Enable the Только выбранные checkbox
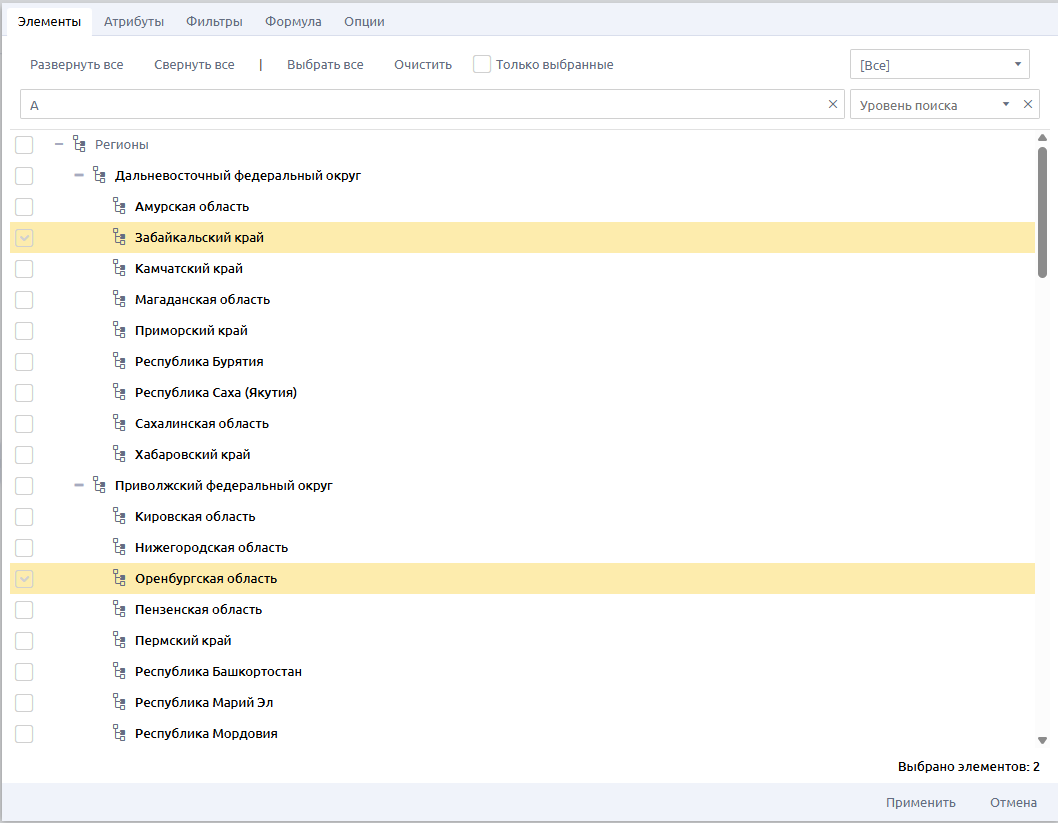This screenshot has height=823, width=1058. [482, 64]
